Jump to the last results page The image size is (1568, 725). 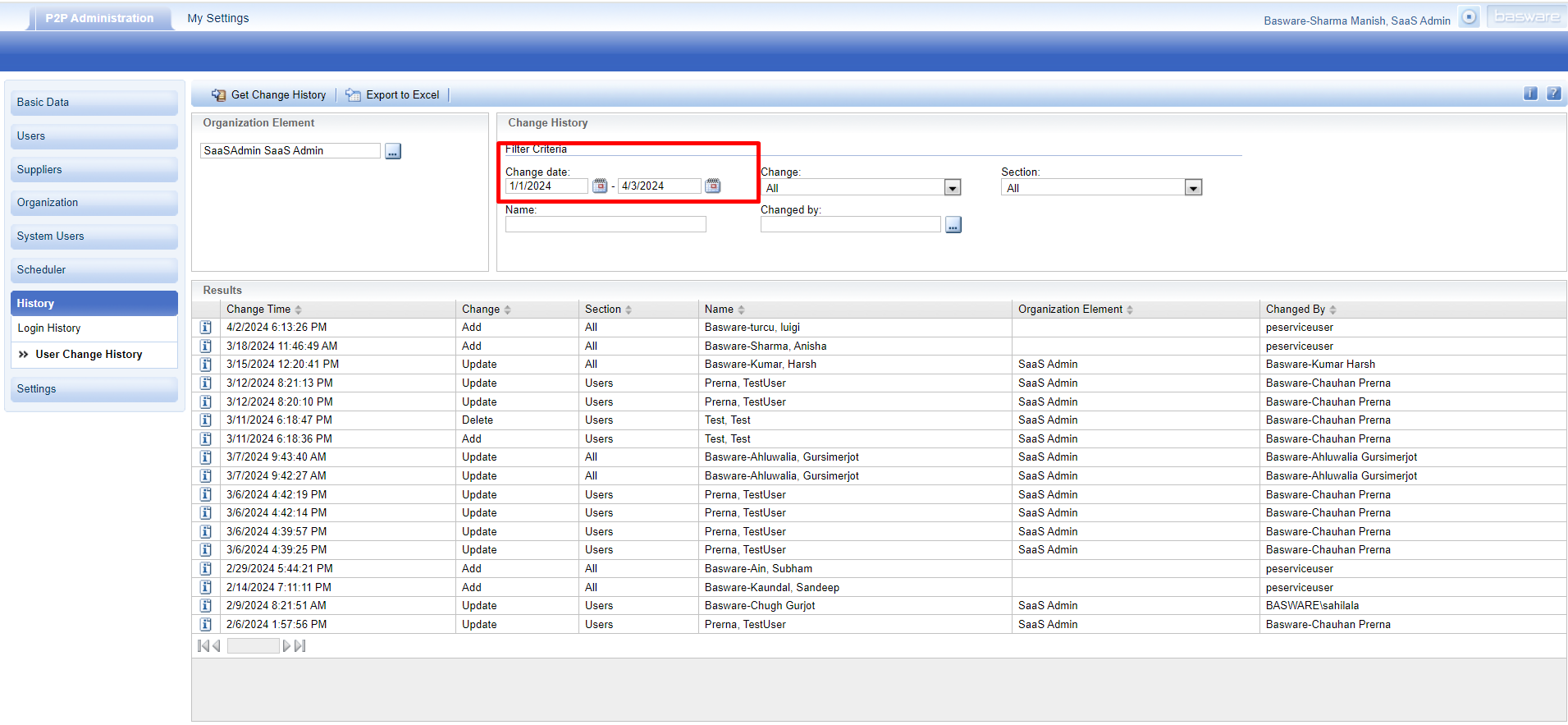click(300, 646)
